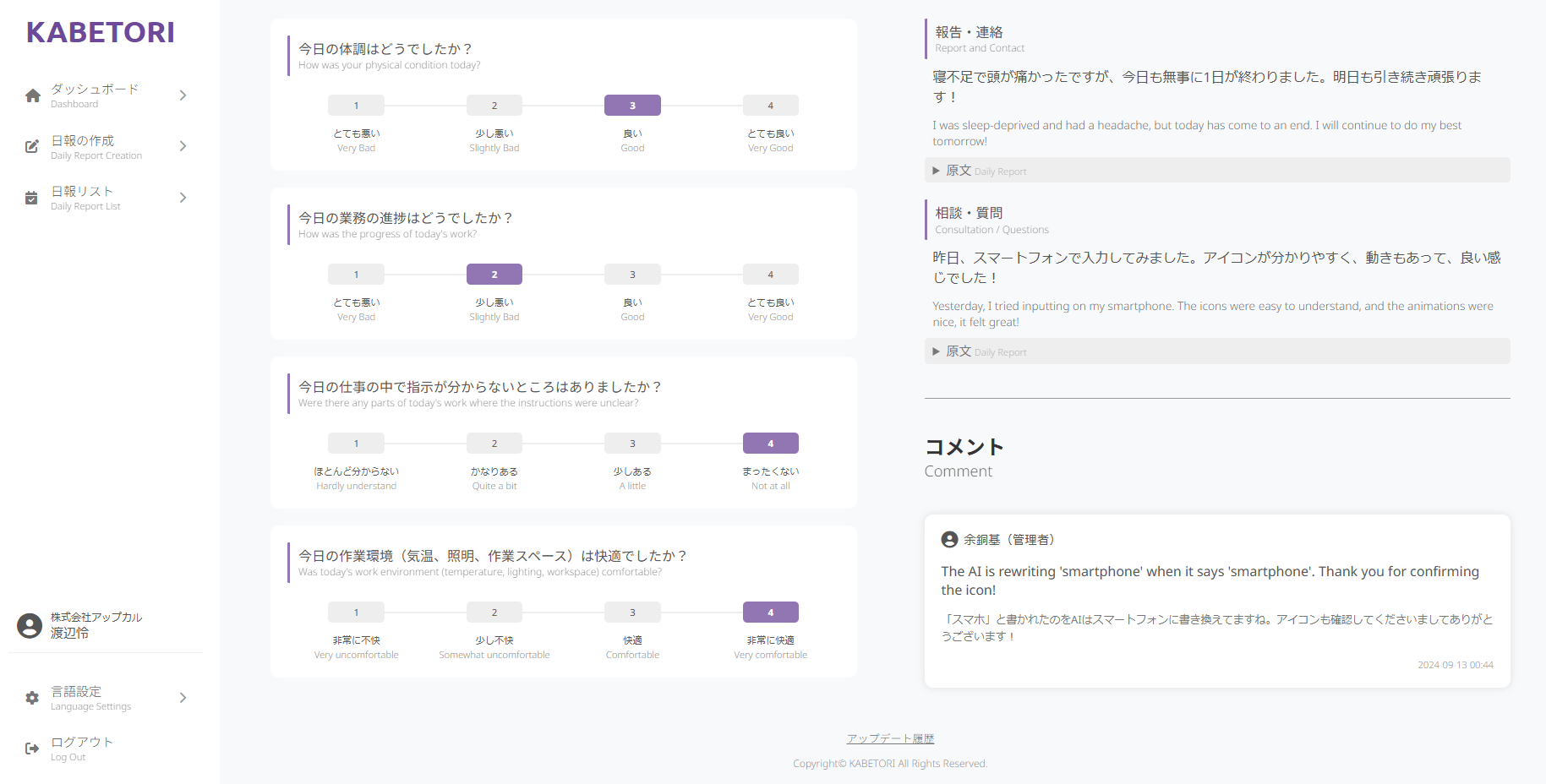Click the chevron next to 日報リスト
This screenshot has height=784, width=1546.
click(x=182, y=197)
